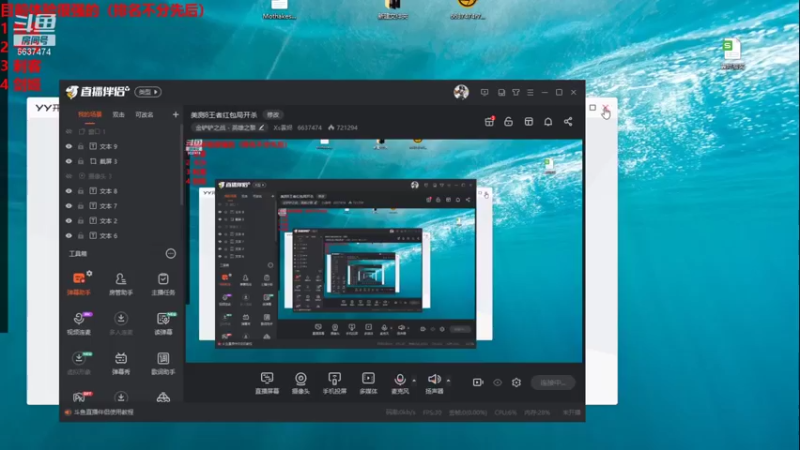This screenshot has height=450, width=800.
Task: Click the start streaming pill button
Action: point(553,383)
